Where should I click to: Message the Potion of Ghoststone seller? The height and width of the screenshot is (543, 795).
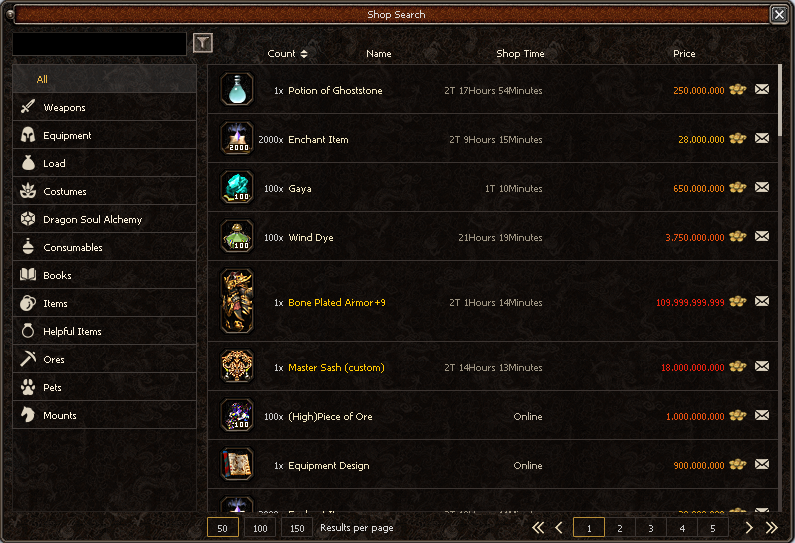tap(762, 90)
